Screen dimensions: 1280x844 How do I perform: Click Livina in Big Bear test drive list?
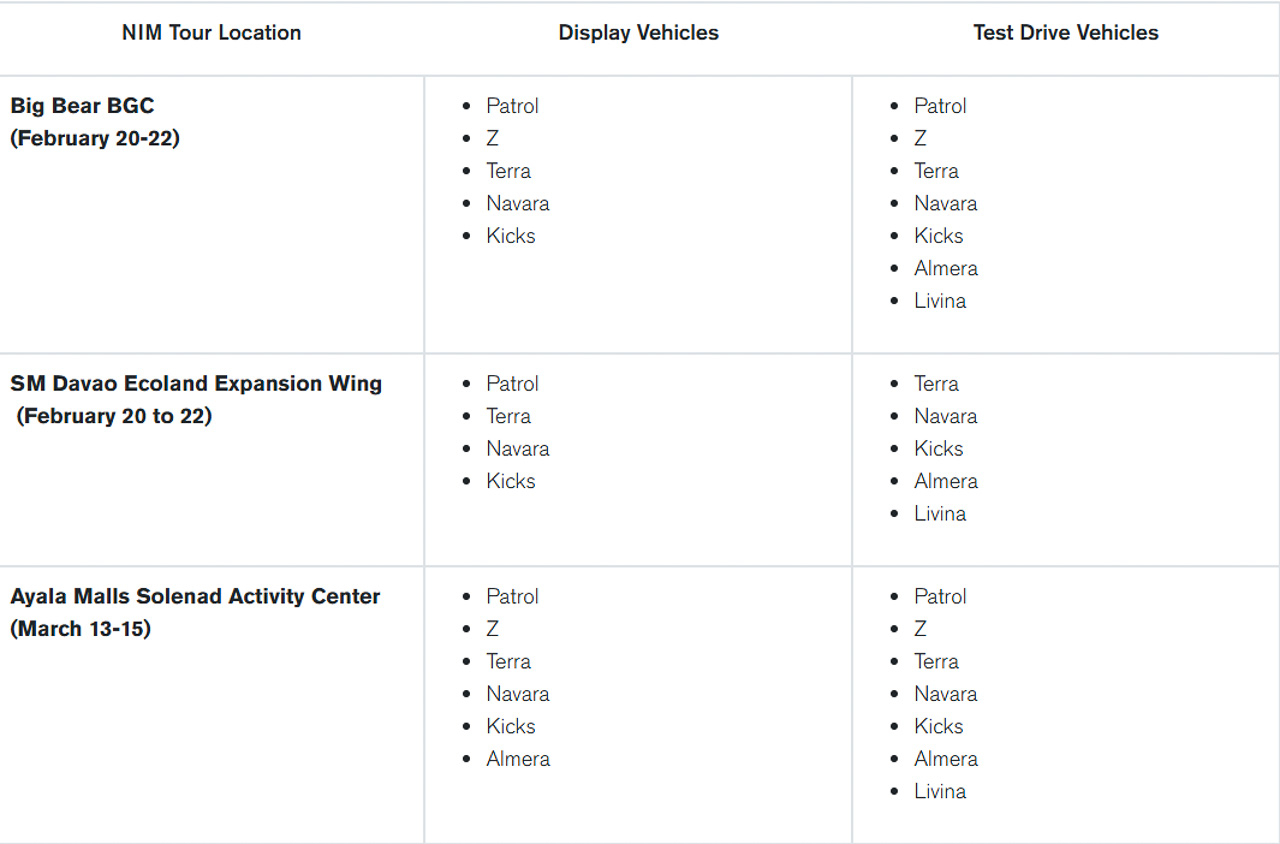tap(939, 301)
